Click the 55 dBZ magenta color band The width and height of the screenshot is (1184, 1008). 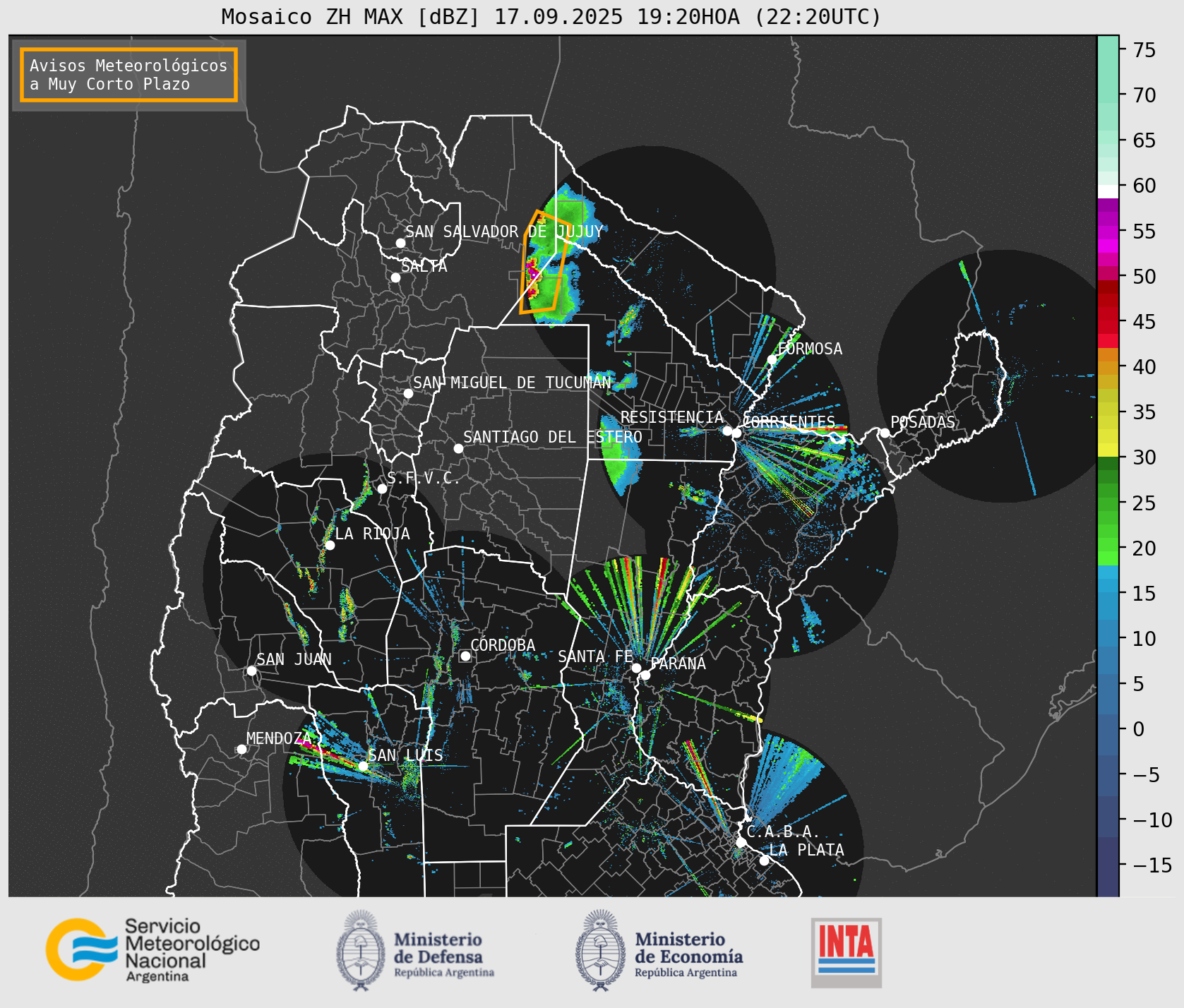1108,232
